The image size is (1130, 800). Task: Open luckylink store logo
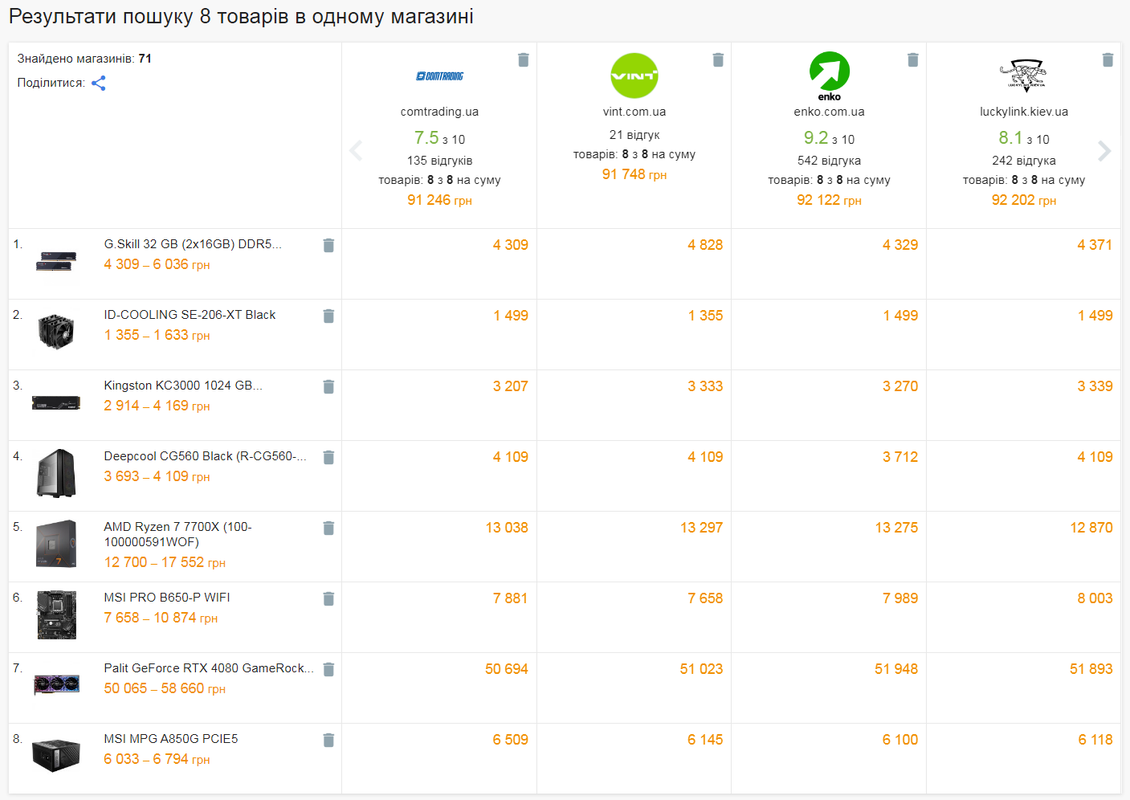1023,75
